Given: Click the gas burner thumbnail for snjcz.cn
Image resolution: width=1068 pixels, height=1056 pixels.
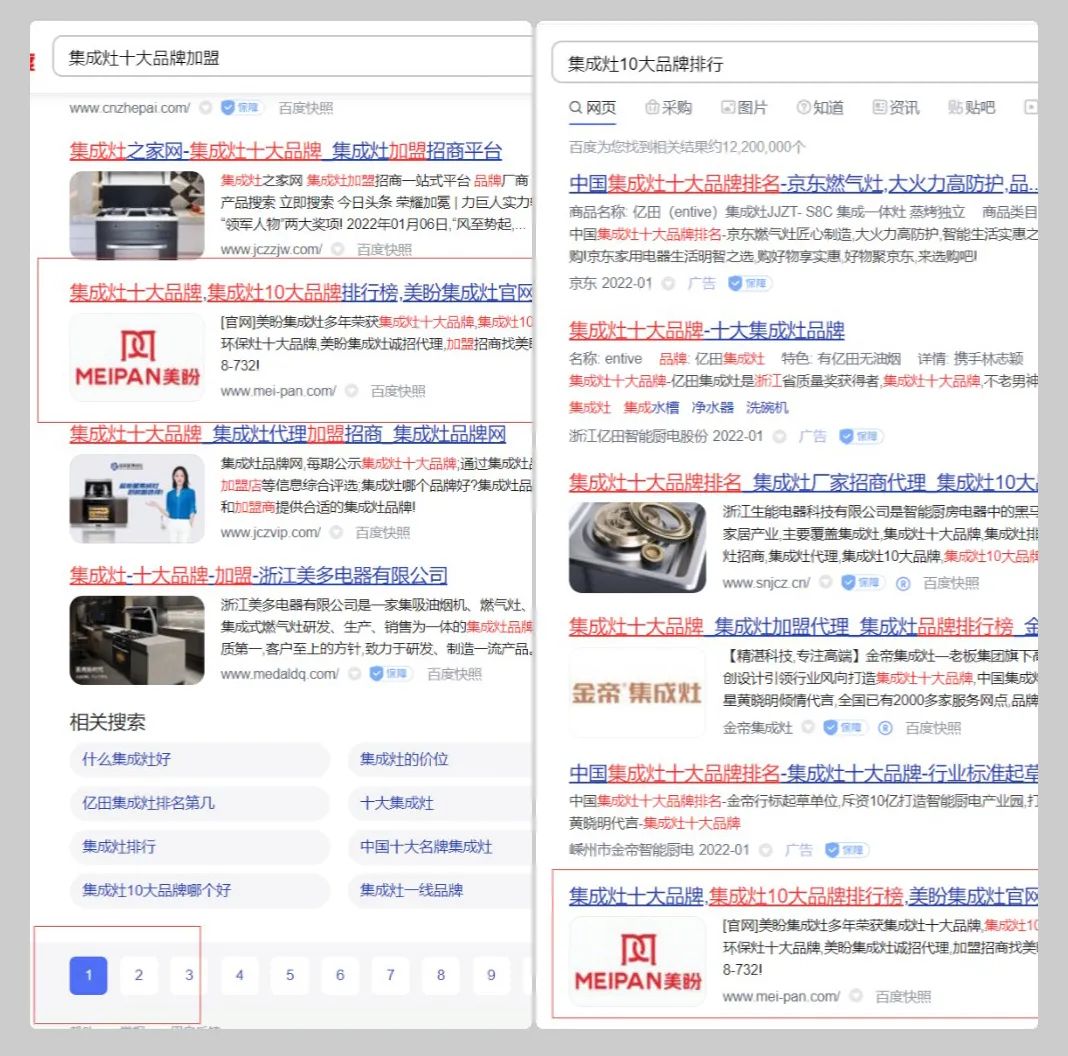Looking at the screenshot, I should [x=638, y=548].
